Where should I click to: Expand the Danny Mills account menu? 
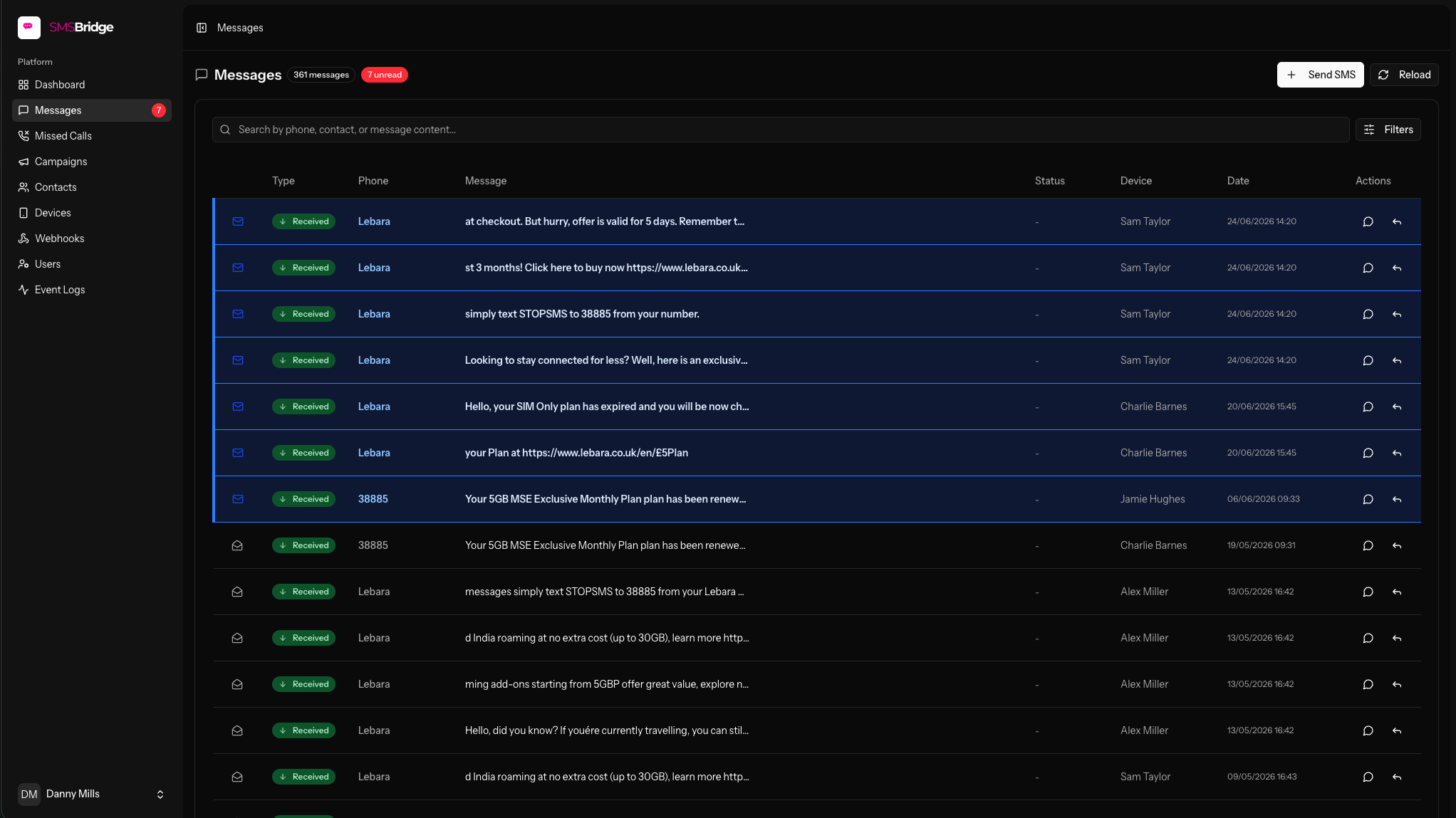click(x=92, y=794)
